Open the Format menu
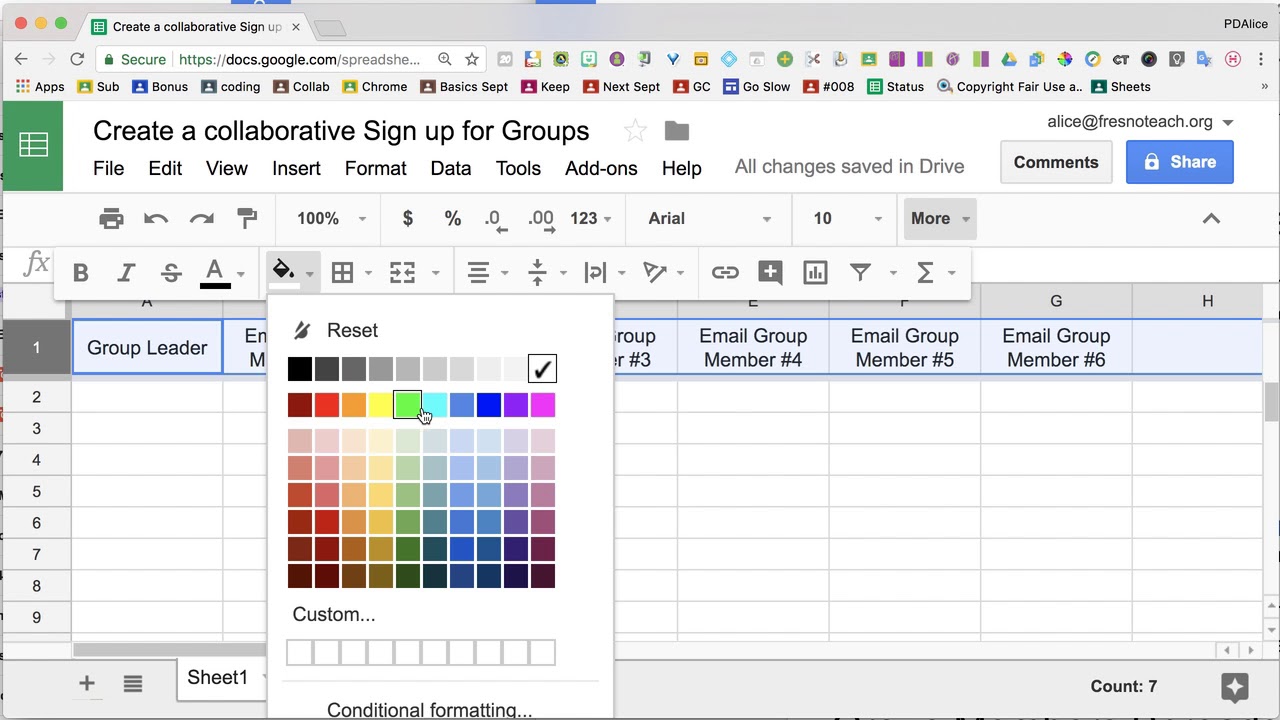Viewport: 1280px width, 720px height. (x=375, y=168)
